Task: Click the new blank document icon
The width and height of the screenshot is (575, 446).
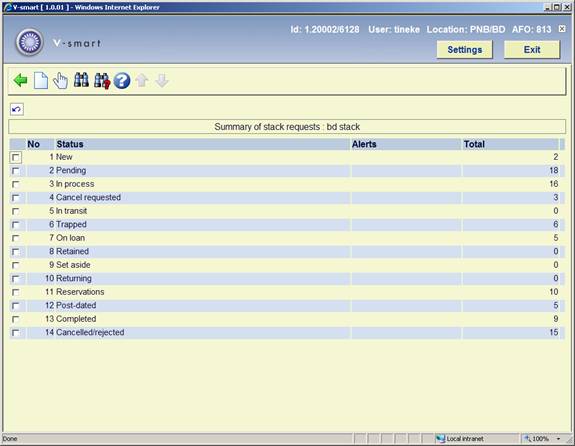Action: coord(41,80)
